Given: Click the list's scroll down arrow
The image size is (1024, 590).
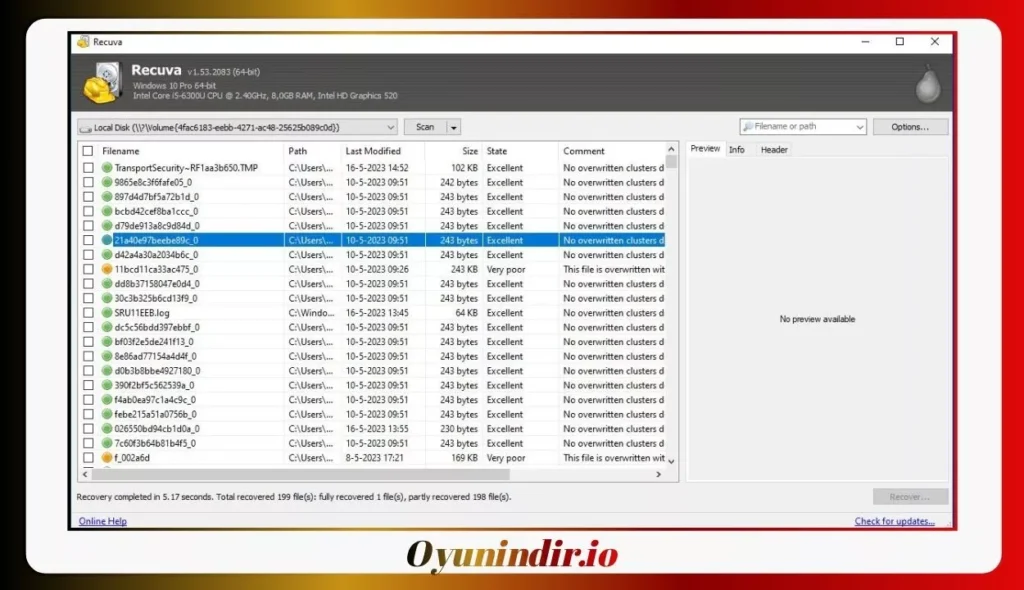Looking at the screenshot, I should (x=671, y=461).
